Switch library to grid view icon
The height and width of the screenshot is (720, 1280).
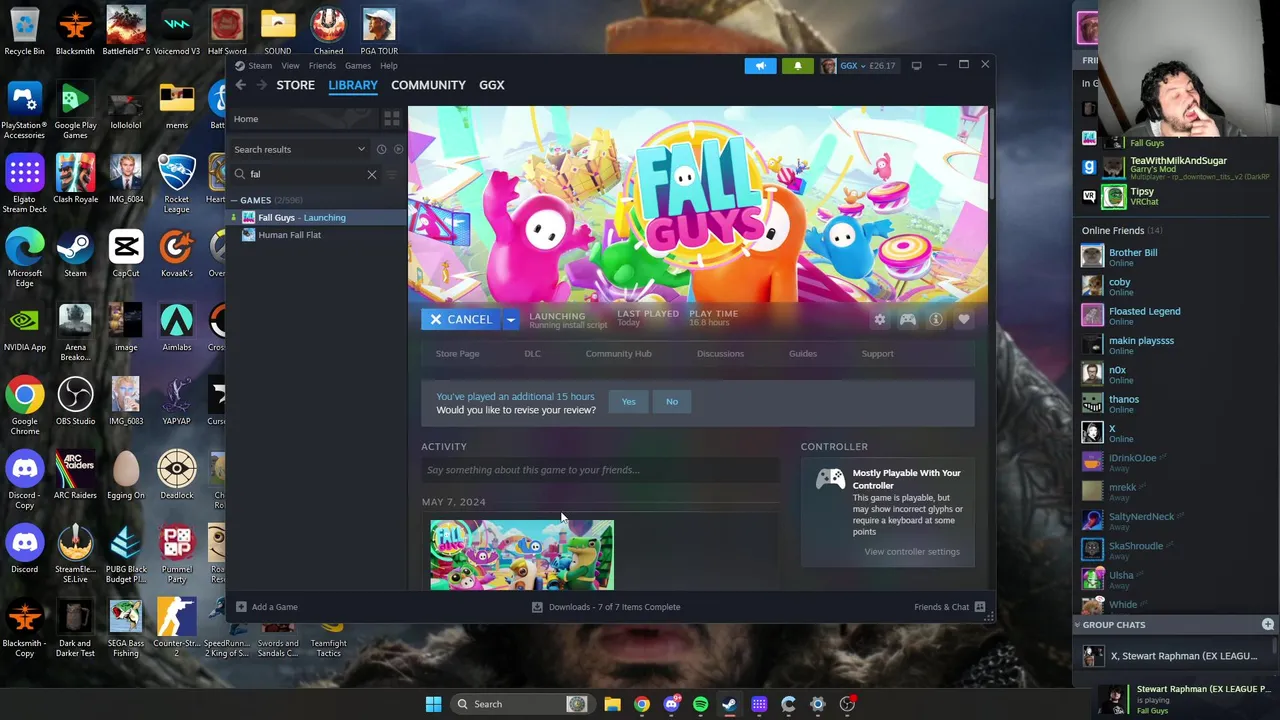pyautogui.click(x=392, y=119)
